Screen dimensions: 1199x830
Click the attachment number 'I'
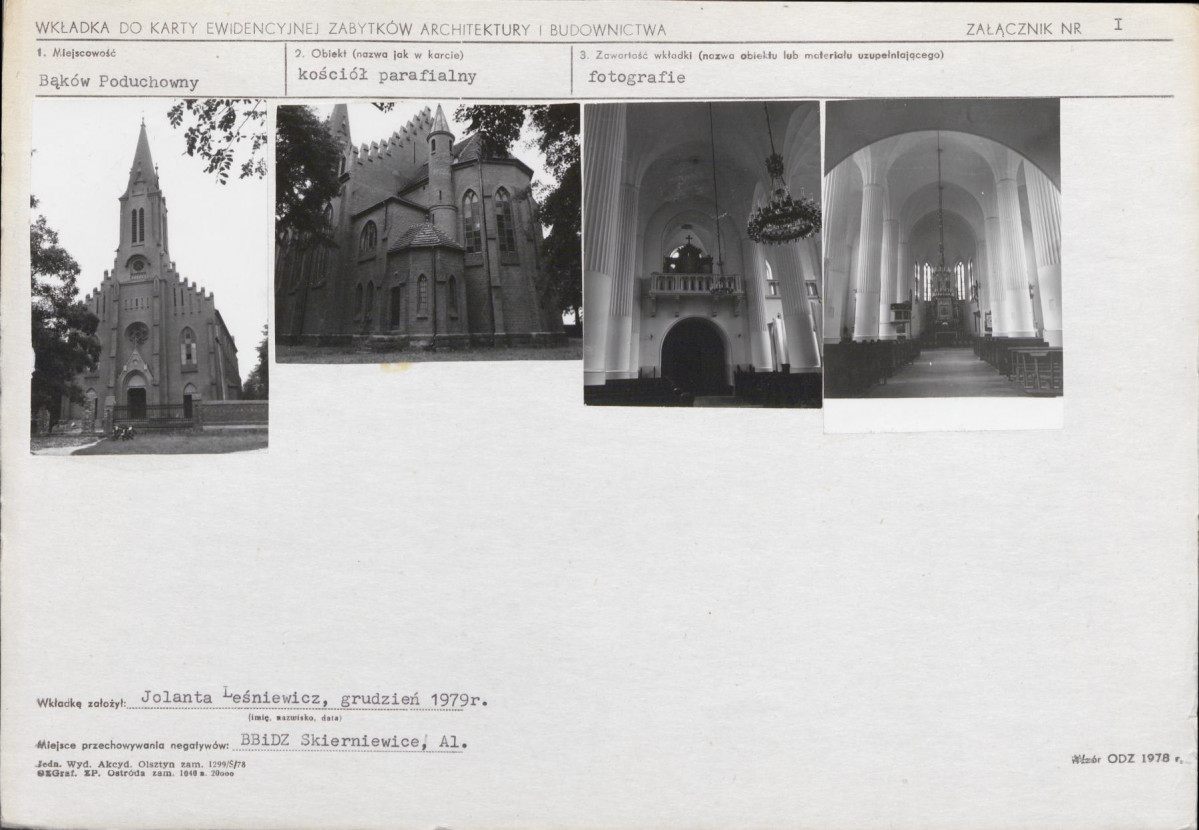click(1118, 24)
